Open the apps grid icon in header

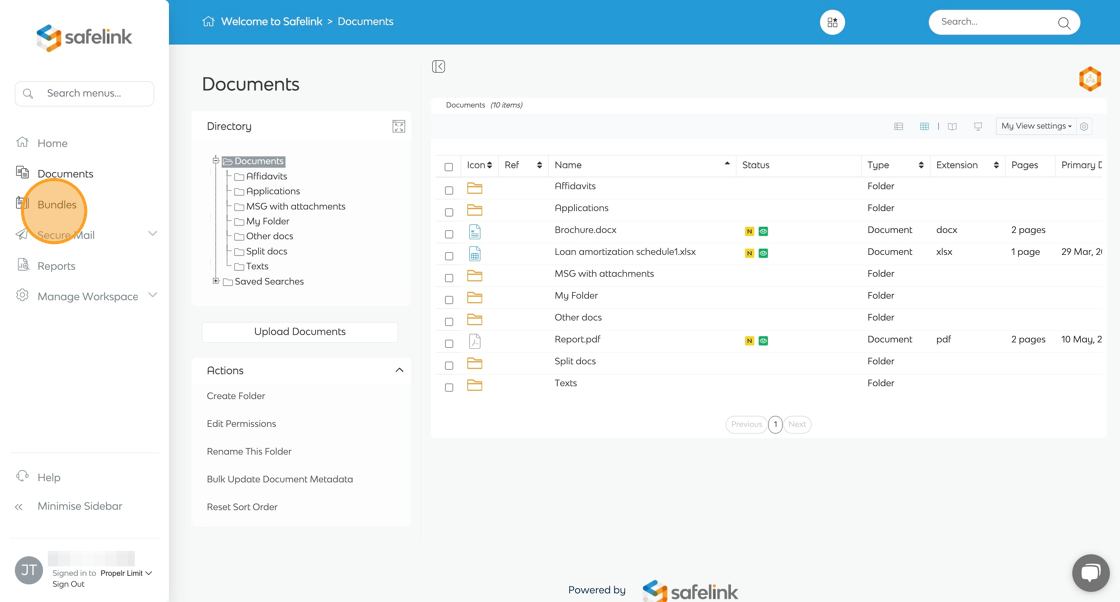832,22
